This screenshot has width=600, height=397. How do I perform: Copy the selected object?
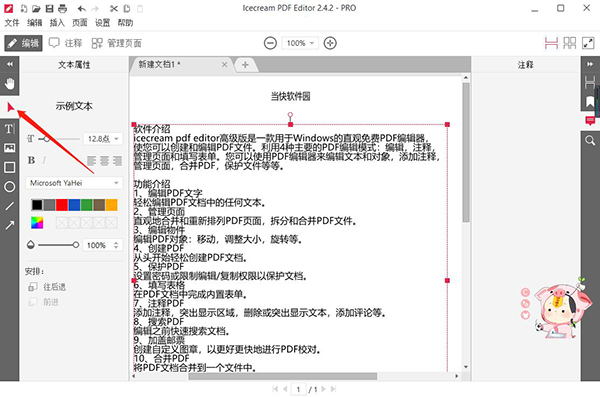tap(127, 8)
